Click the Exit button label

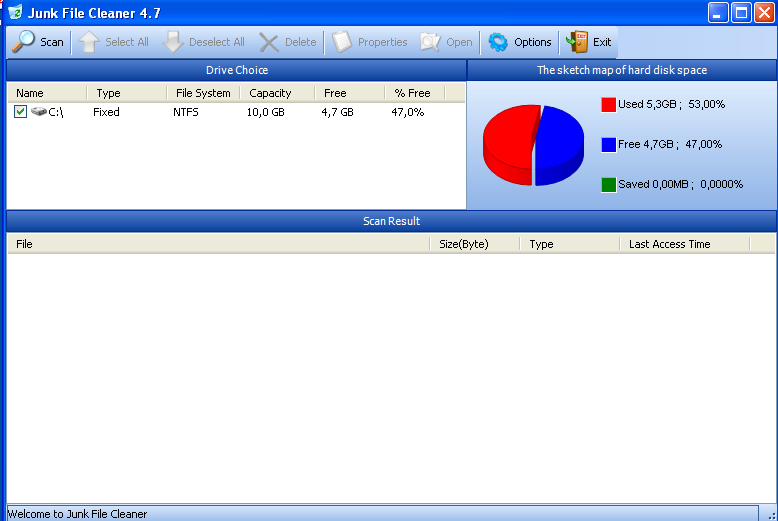602,42
